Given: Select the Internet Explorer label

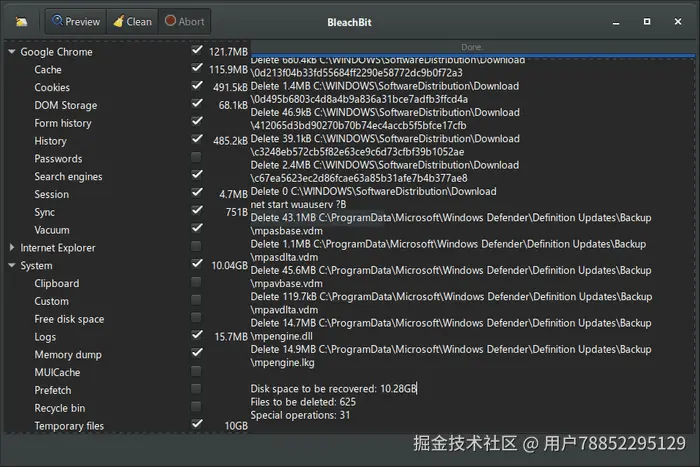Looking at the screenshot, I should coord(58,248).
